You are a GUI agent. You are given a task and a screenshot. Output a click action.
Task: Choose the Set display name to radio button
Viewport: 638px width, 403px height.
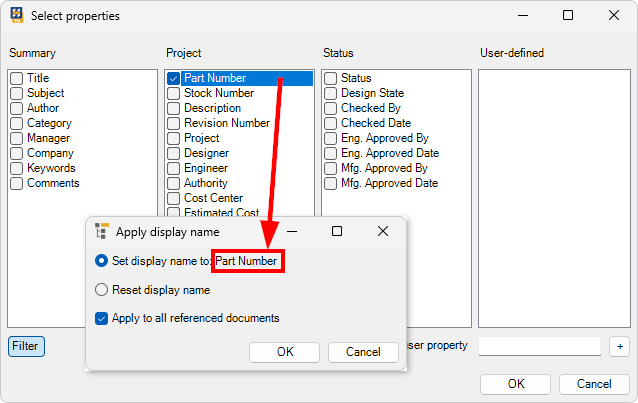click(x=102, y=261)
